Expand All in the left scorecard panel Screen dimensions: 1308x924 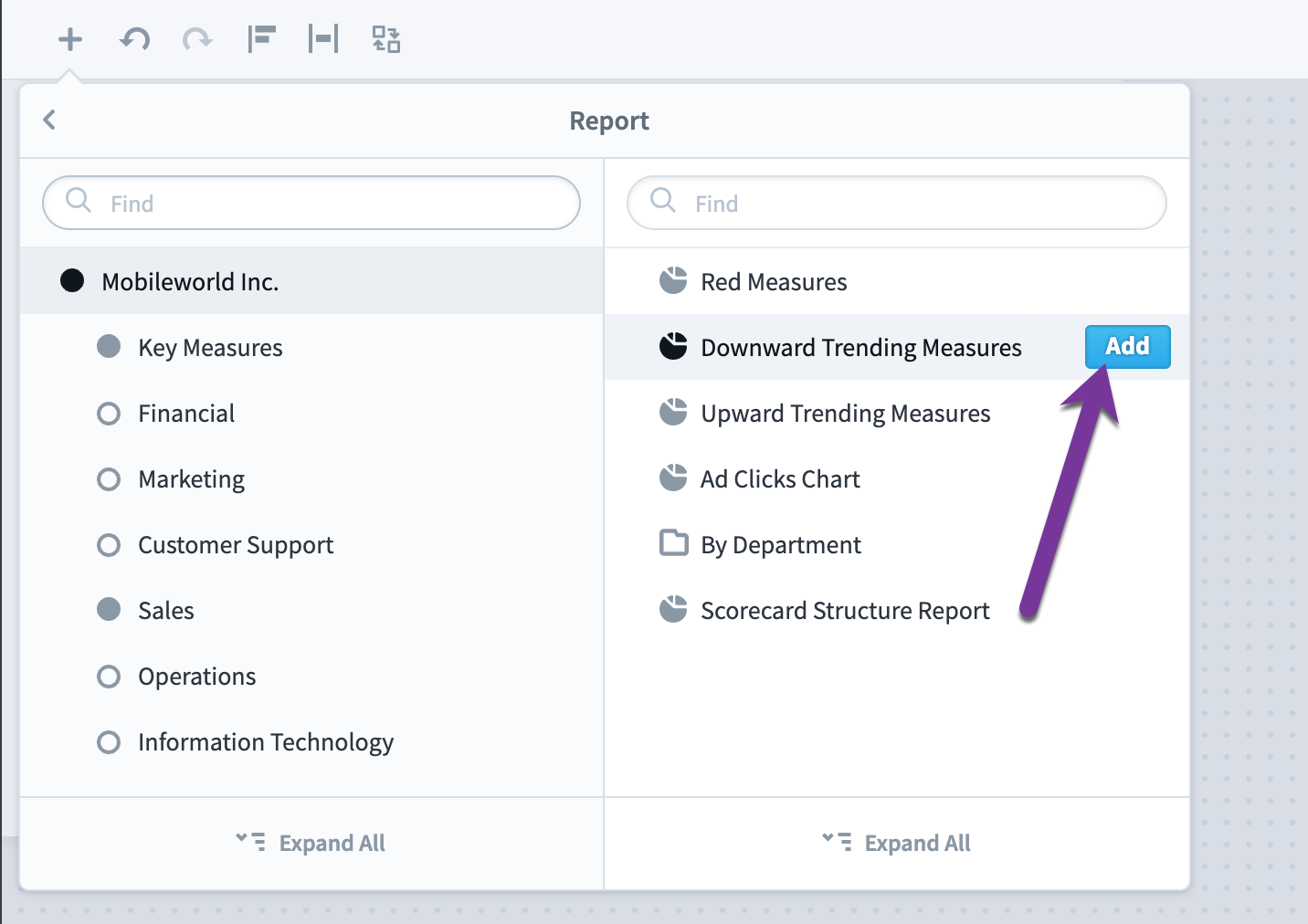311,843
